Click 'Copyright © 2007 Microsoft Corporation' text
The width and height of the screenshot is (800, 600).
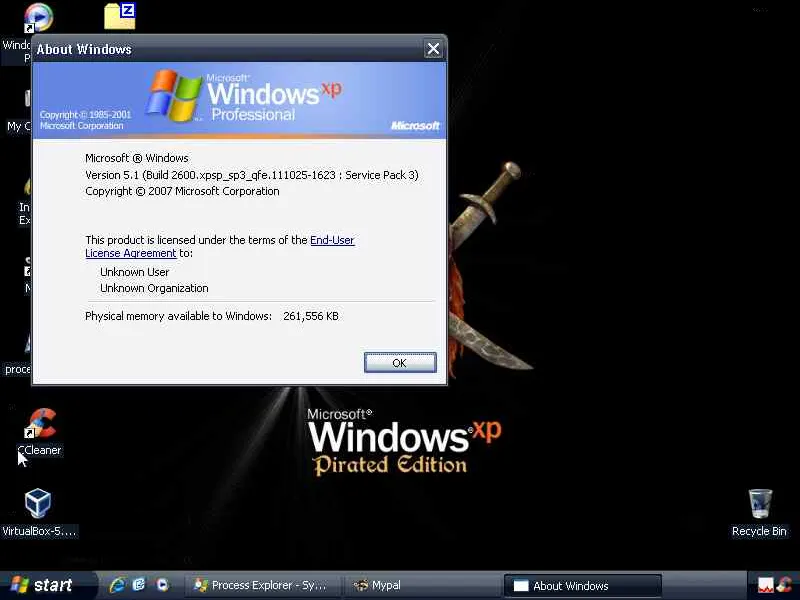182,191
